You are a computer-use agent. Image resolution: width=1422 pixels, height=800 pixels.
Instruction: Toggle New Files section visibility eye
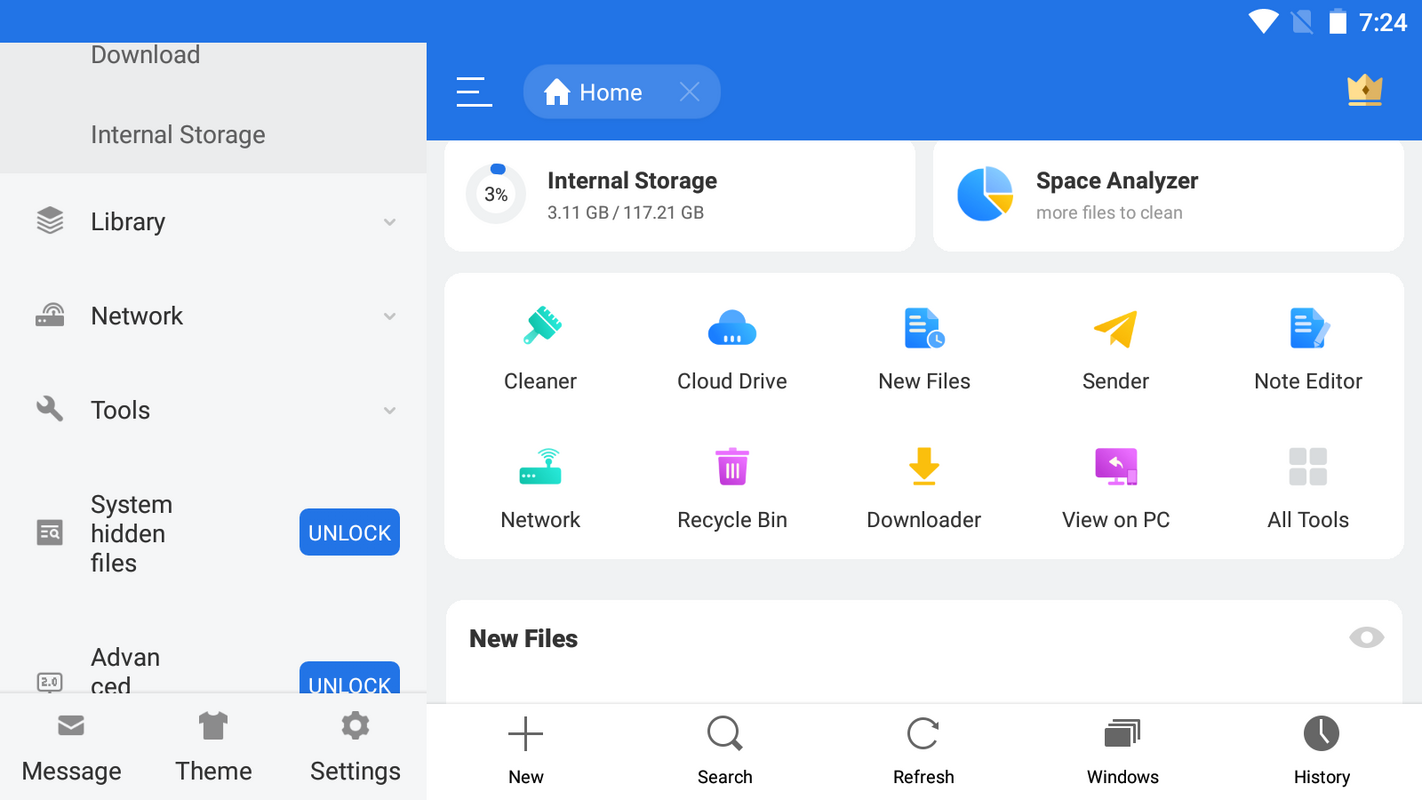pos(1366,638)
